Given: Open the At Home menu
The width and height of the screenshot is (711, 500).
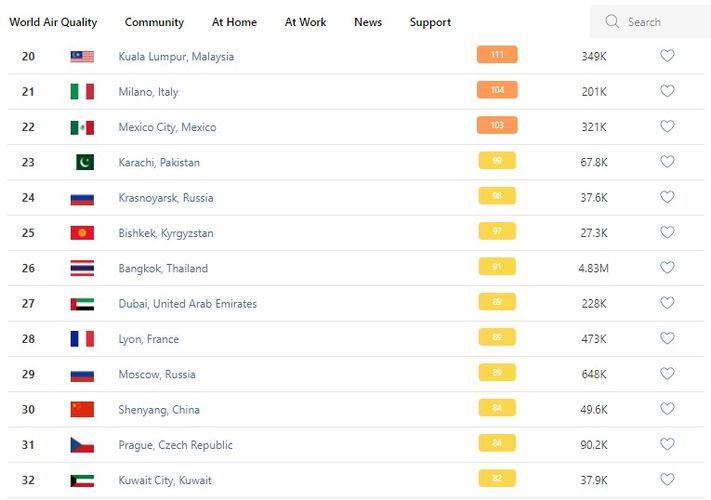Looking at the screenshot, I should 234,22.
